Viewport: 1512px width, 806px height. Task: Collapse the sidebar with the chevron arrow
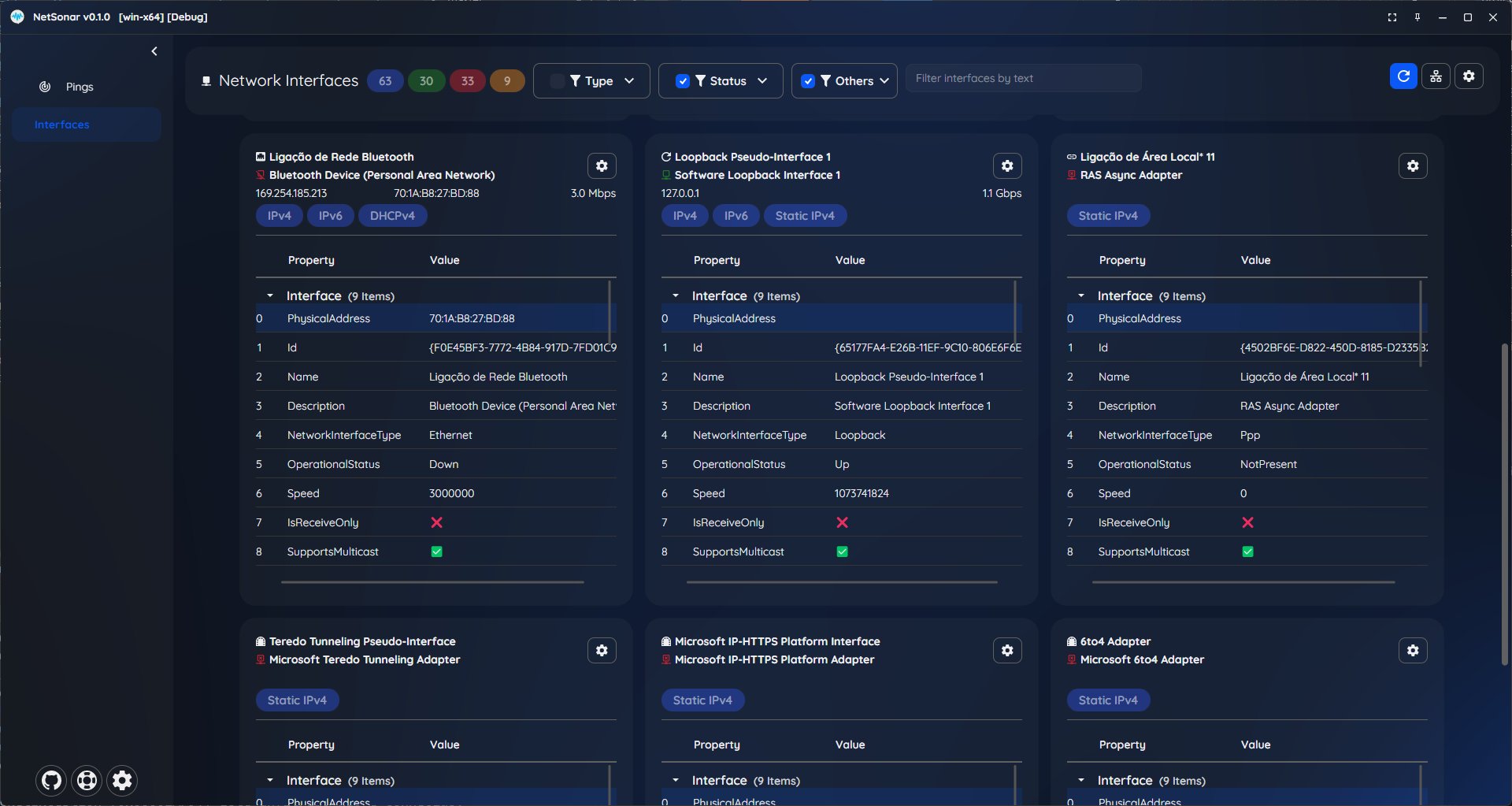coord(154,51)
